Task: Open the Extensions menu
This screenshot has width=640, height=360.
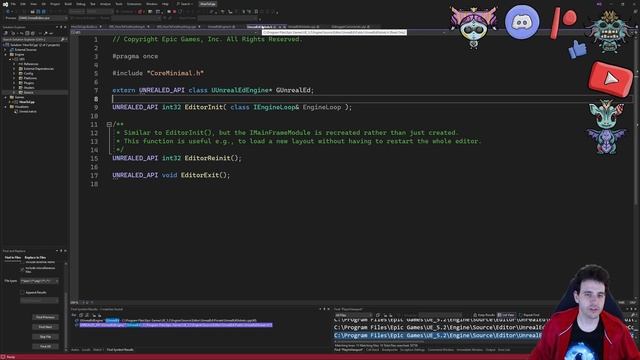Action: coord(134,4)
